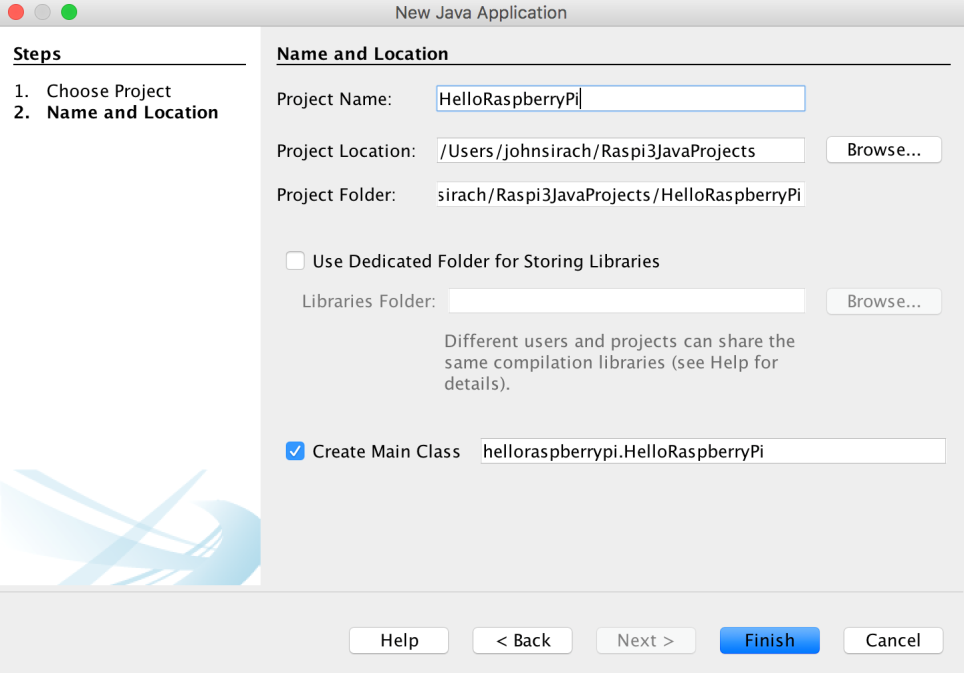Cancel the New Java Application wizard
This screenshot has width=964, height=673.
click(x=893, y=640)
